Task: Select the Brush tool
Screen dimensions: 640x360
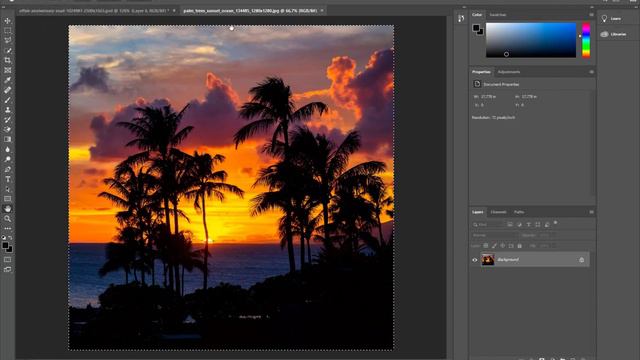Action: 8,100
